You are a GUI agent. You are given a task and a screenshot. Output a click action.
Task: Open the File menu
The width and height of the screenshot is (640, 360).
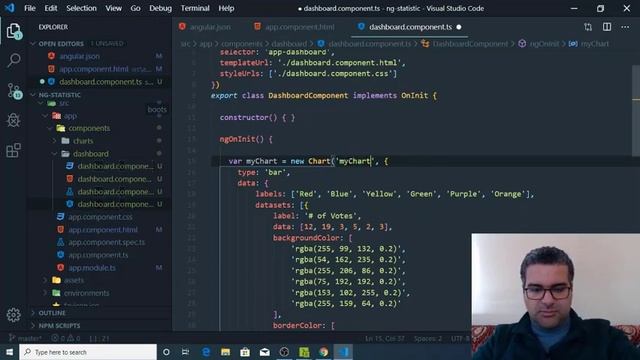tap(30, 8)
